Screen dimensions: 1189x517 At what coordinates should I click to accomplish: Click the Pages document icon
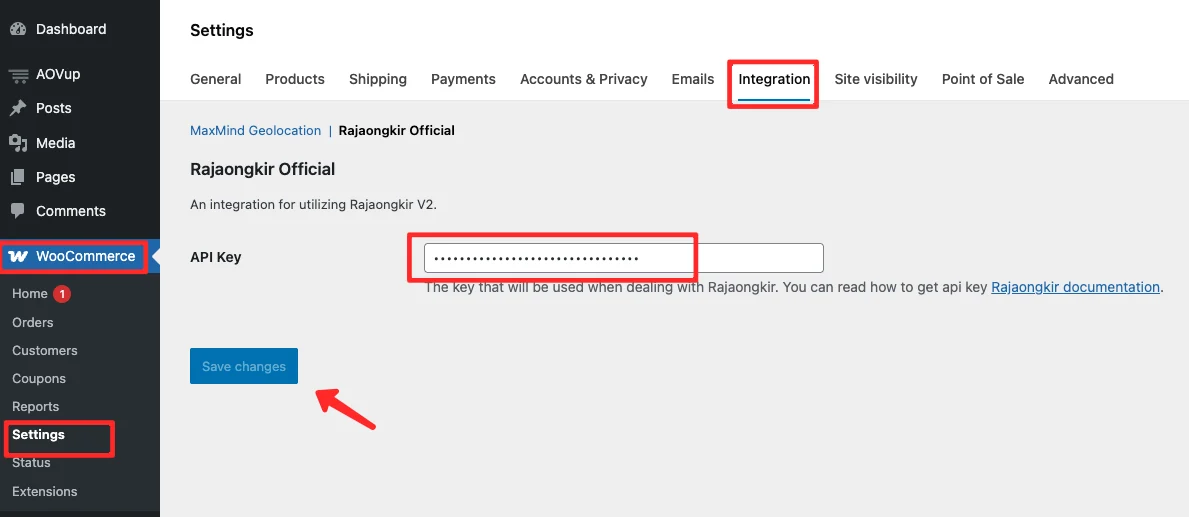(18, 177)
